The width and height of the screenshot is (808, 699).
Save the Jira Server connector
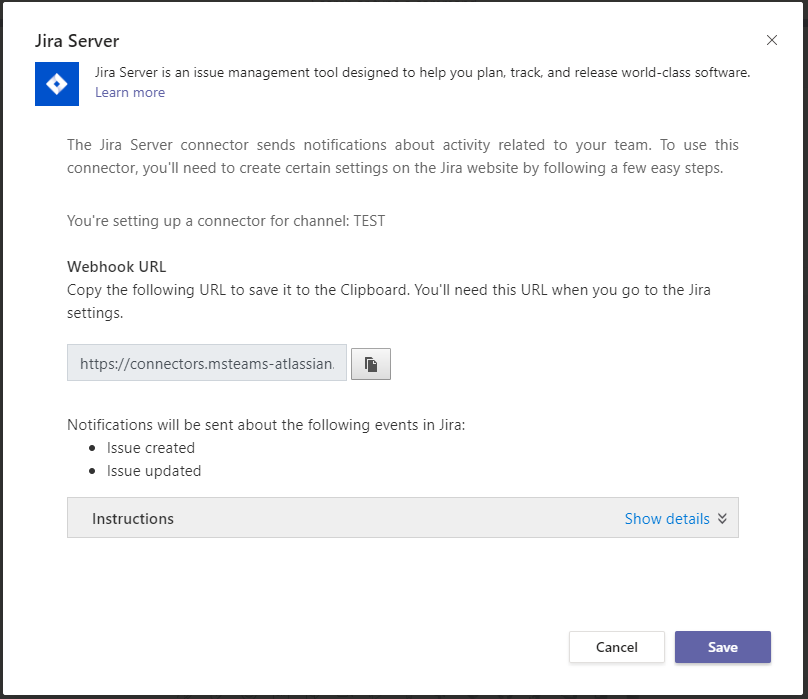click(722, 647)
